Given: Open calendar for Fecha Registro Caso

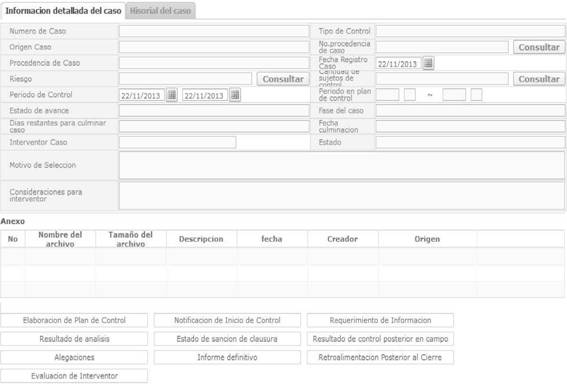Looking at the screenshot, I should [x=428, y=63].
